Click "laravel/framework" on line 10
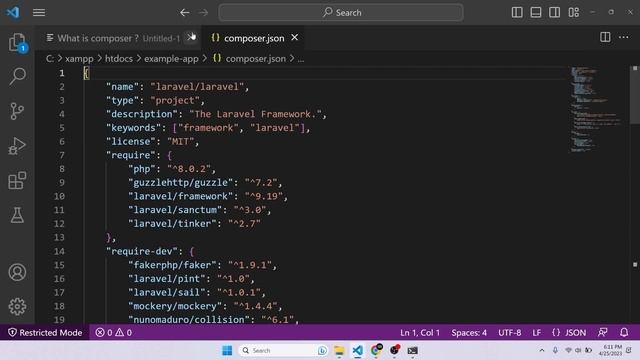Image resolution: width=640 pixels, height=360 pixels. tap(180, 196)
